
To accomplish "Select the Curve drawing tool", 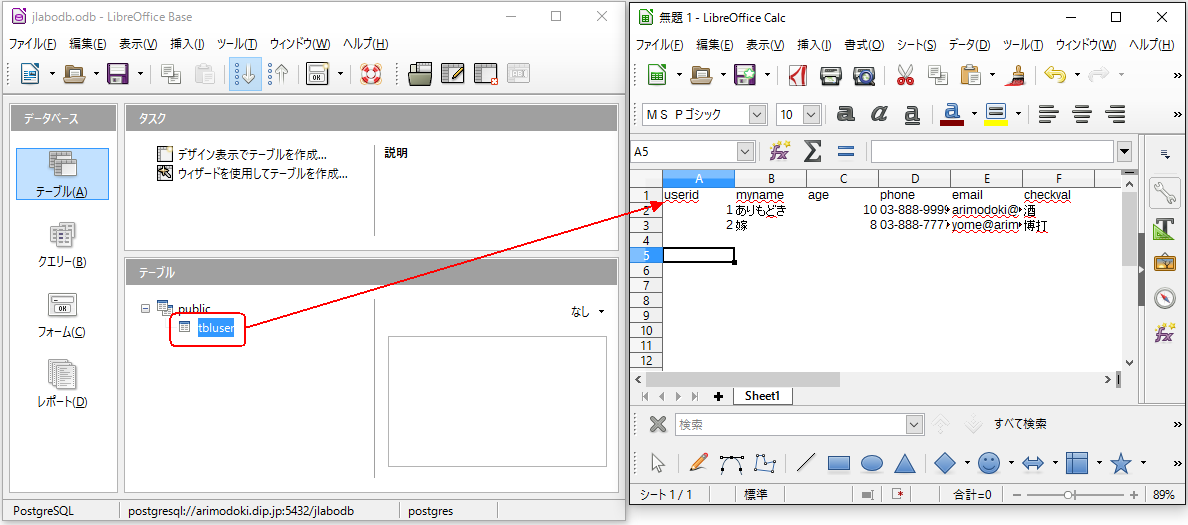I will [731, 463].
